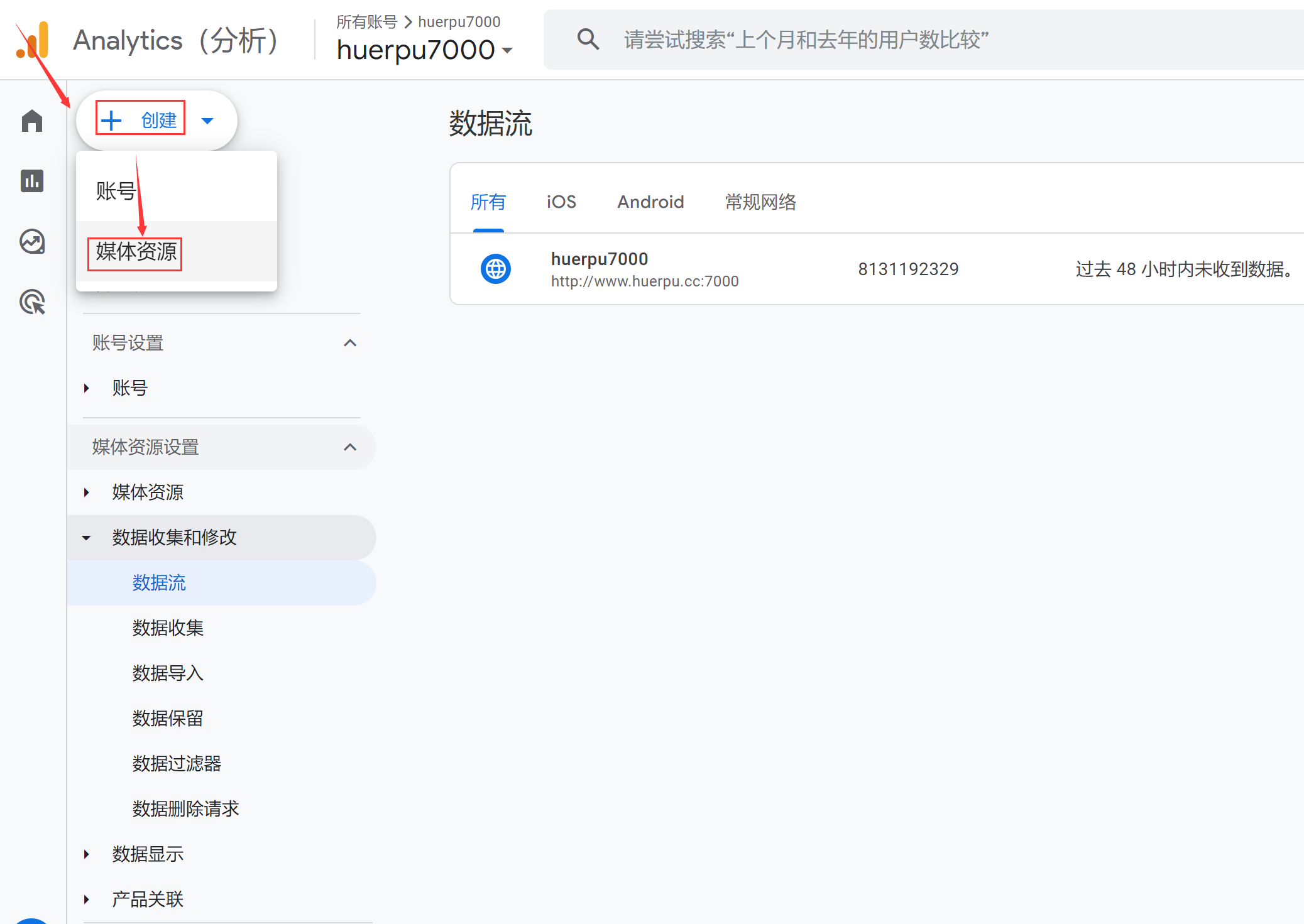The width and height of the screenshot is (1304, 924).
Task: Expand the 数据显示 group
Action: tap(87, 854)
